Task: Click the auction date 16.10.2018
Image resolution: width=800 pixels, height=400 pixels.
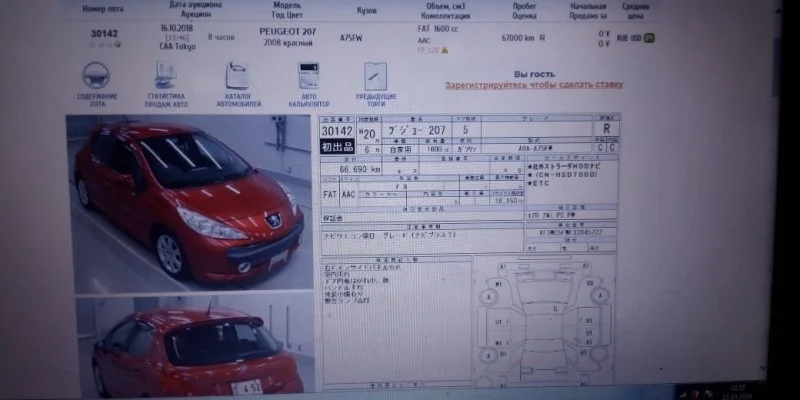Action: click(177, 28)
